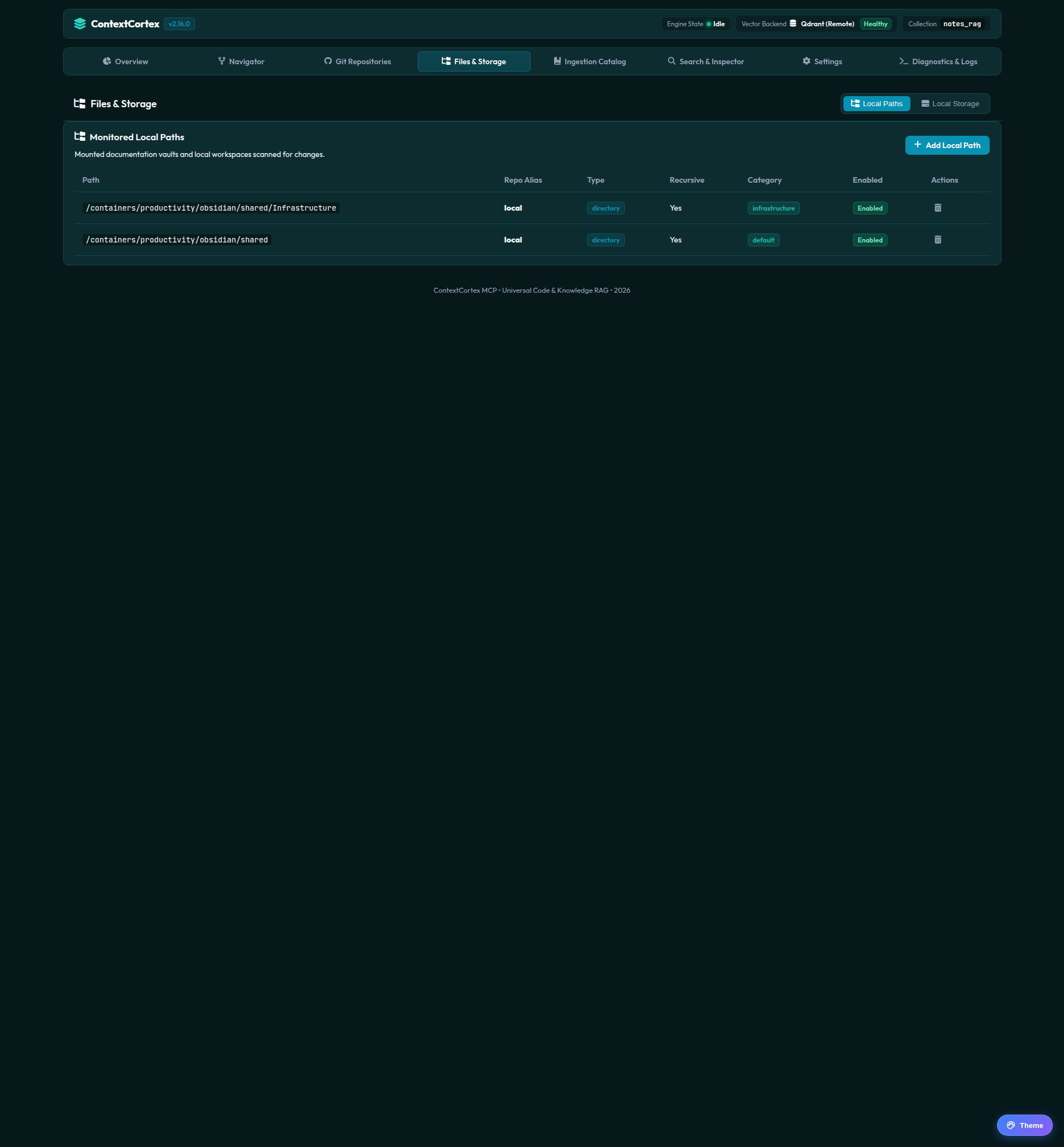Click directory type tag in obsidian/shared row

click(x=605, y=240)
